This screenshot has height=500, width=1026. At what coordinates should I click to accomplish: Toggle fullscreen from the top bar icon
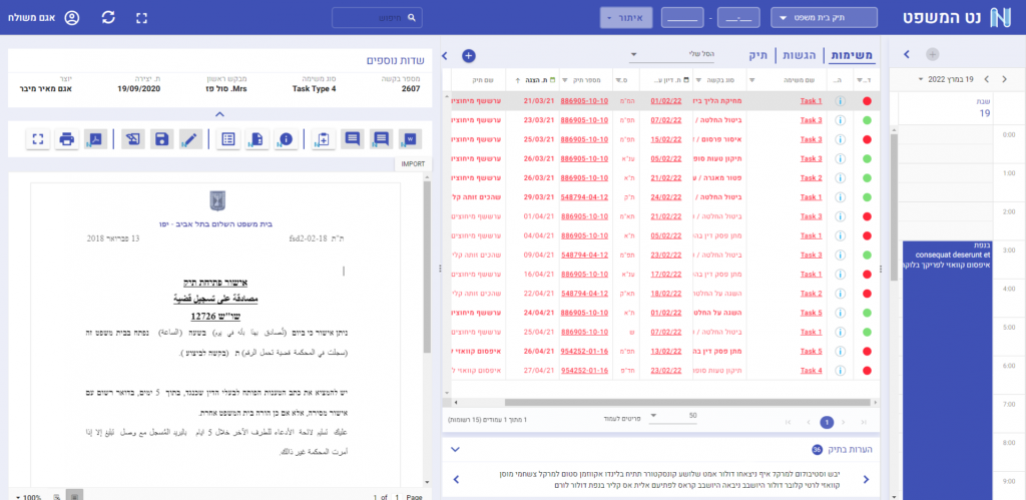142,18
